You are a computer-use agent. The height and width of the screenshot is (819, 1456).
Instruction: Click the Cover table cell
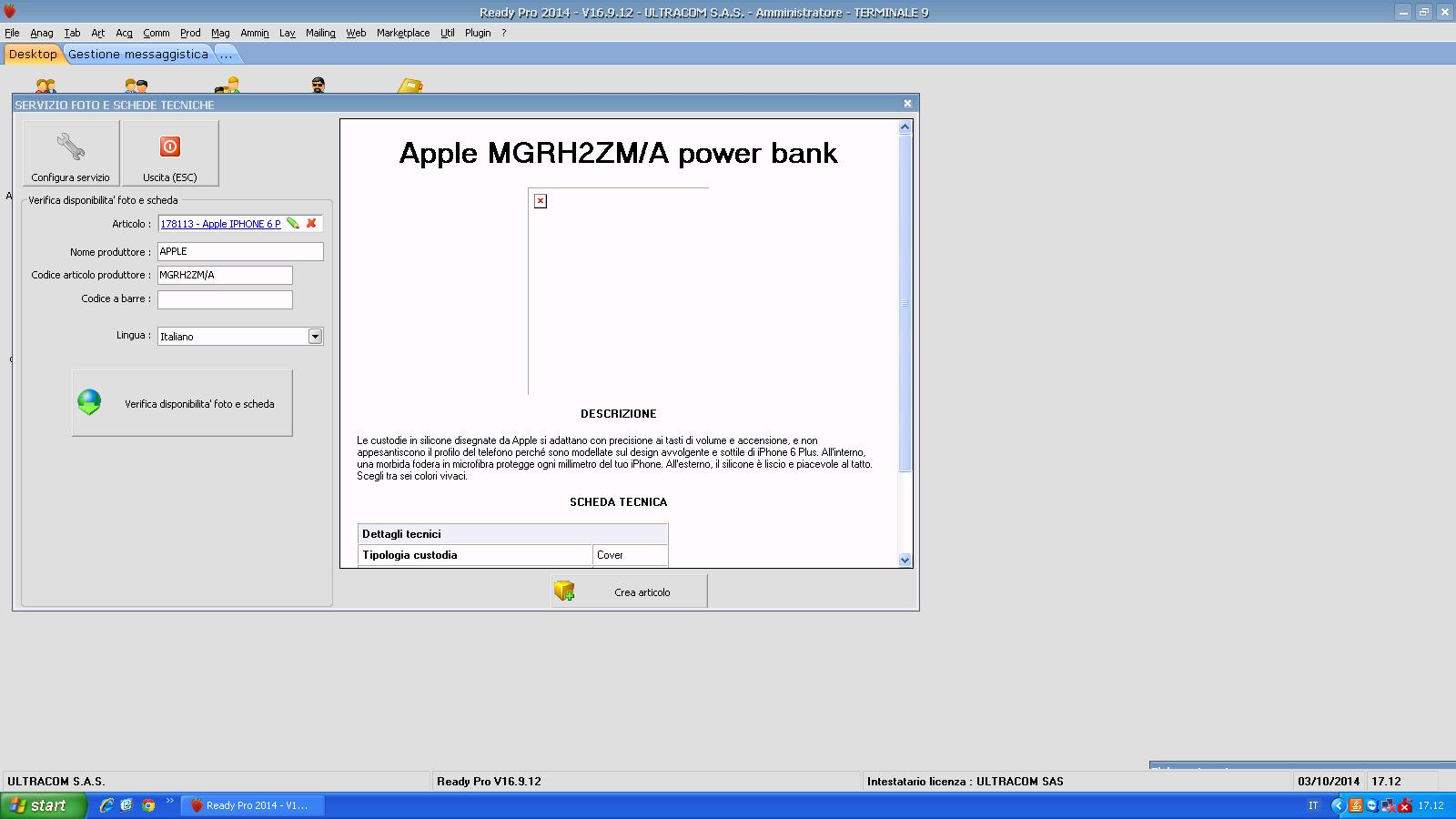tap(630, 555)
